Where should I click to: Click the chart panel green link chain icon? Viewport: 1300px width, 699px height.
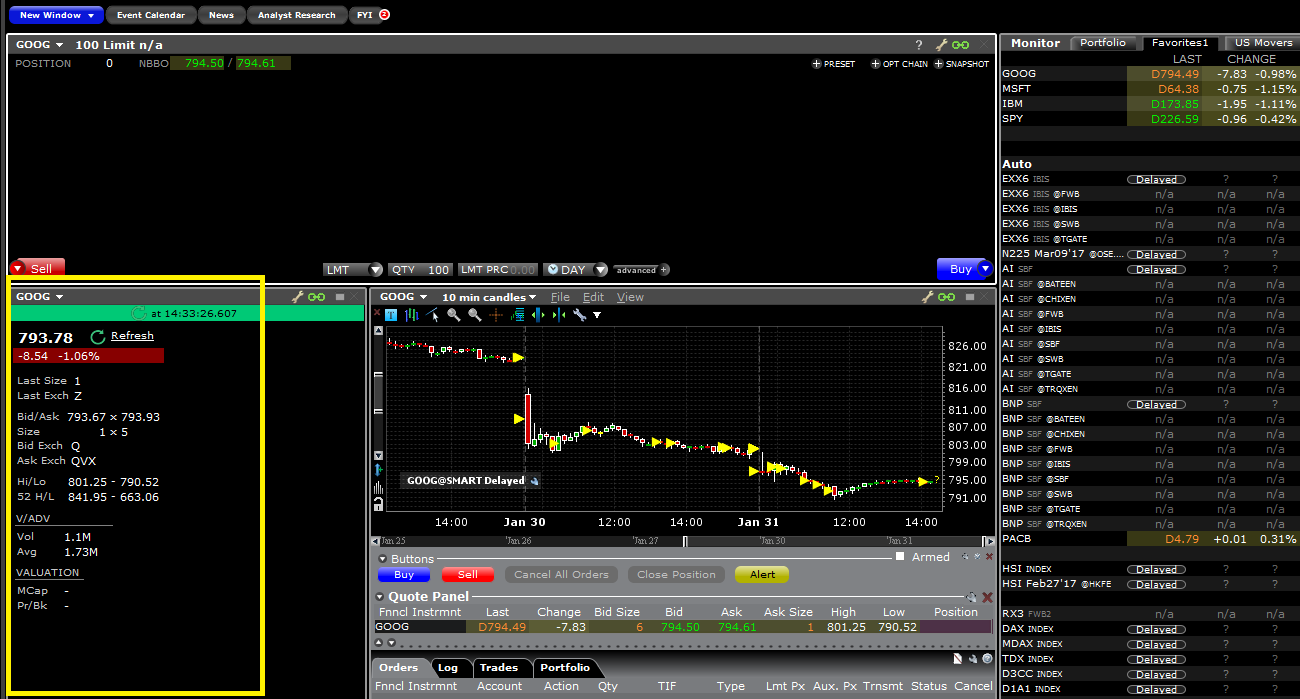(946, 297)
